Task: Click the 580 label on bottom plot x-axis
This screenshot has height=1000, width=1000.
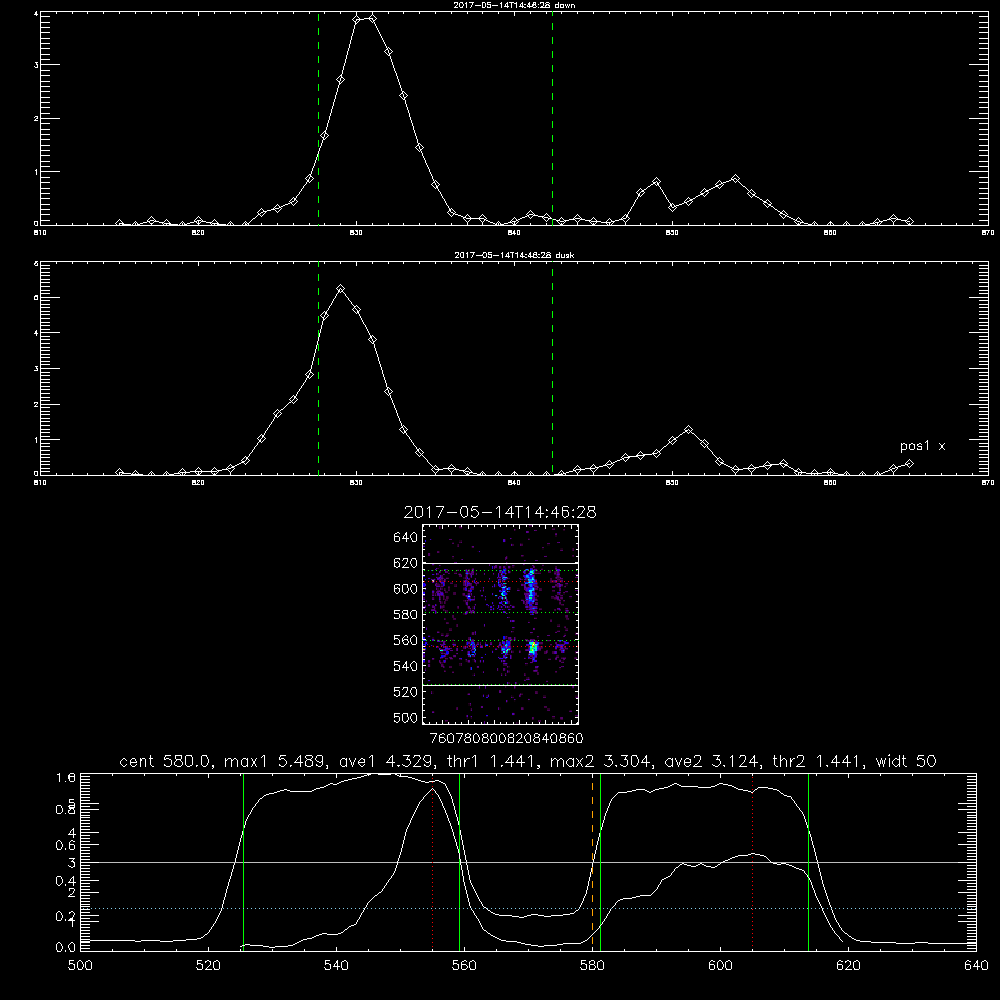Action: tap(592, 966)
